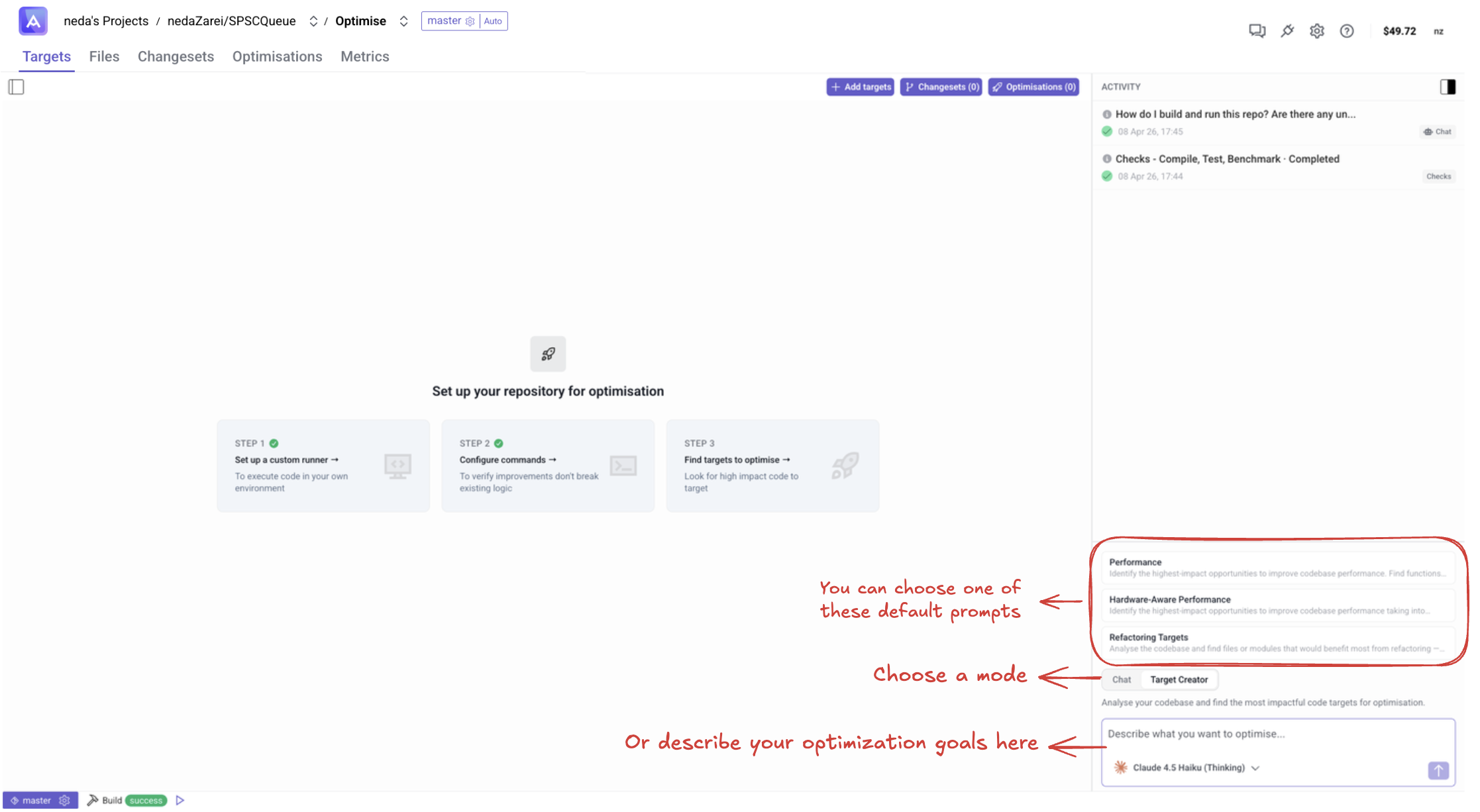Open the Metrics tab
1480x812 pixels.
(x=364, y=56)
